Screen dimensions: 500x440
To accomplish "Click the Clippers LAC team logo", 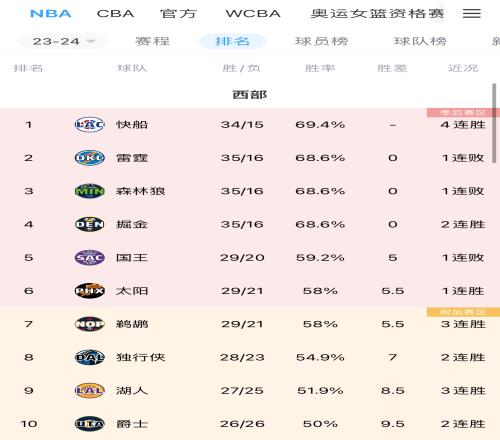I will pyautogui.click(x=90, y=125).
